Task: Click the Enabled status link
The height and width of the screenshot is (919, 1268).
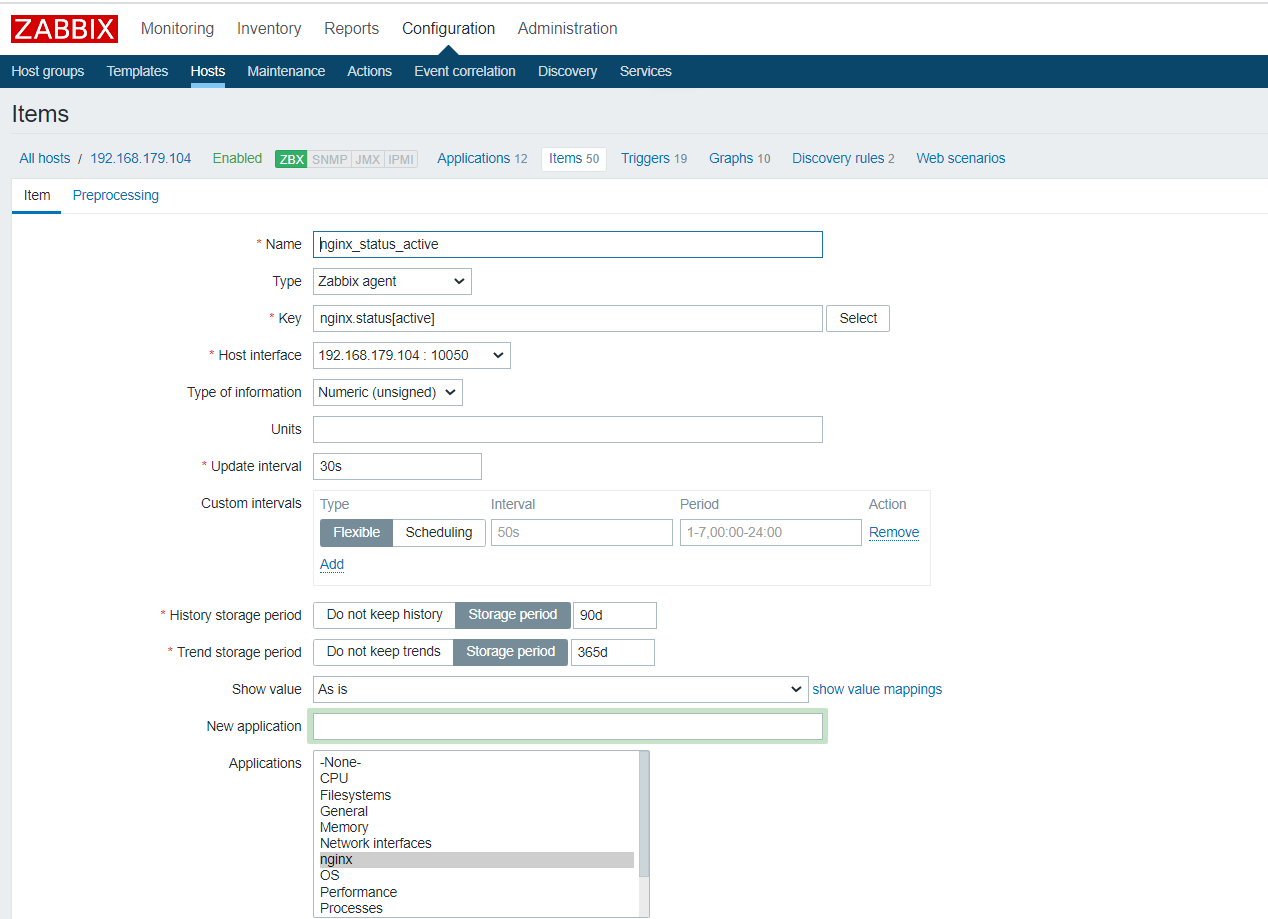Action: point(237,158)
